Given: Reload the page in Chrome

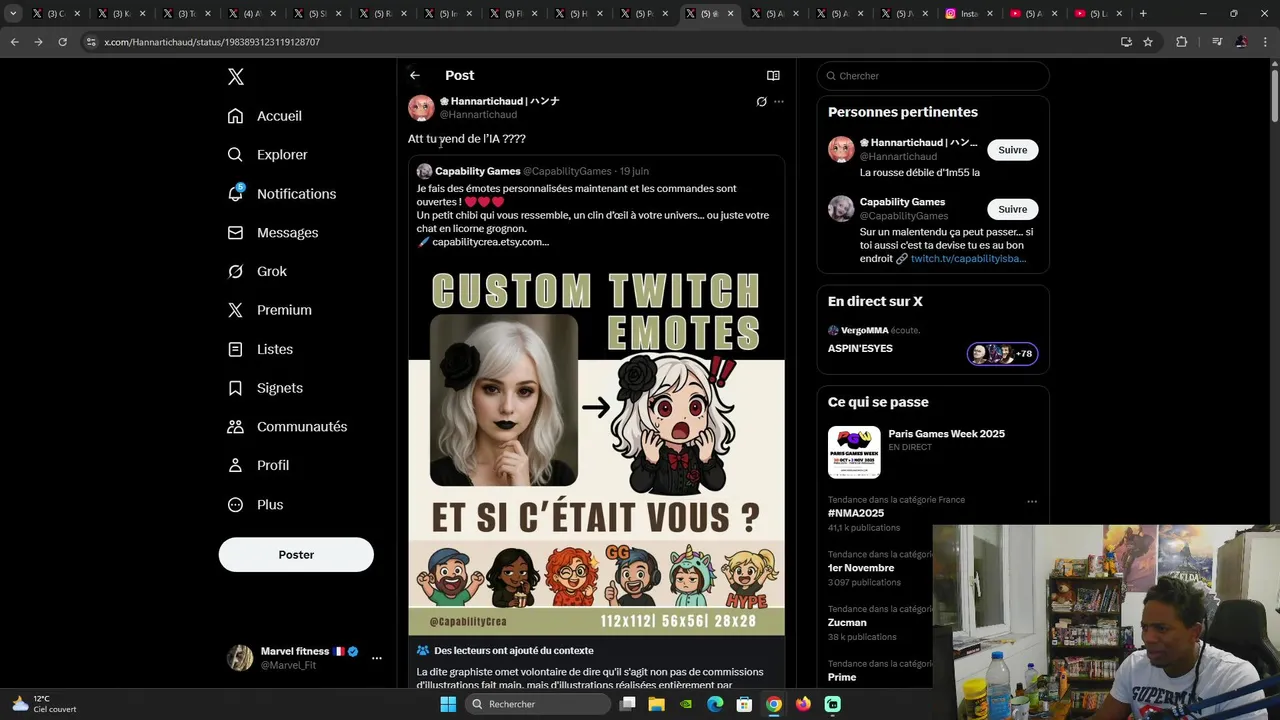Looking at the screenshot, I should 62,42.
